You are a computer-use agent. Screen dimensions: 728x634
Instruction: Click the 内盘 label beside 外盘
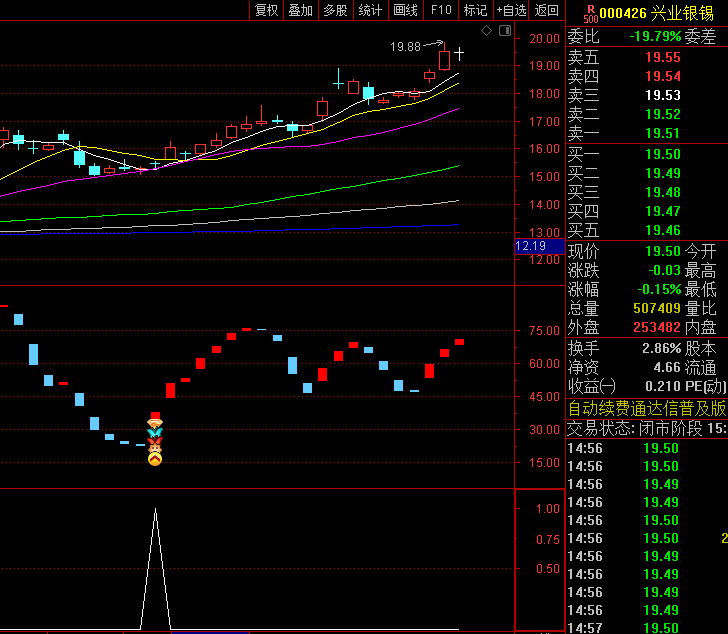[x=701, y=328]
